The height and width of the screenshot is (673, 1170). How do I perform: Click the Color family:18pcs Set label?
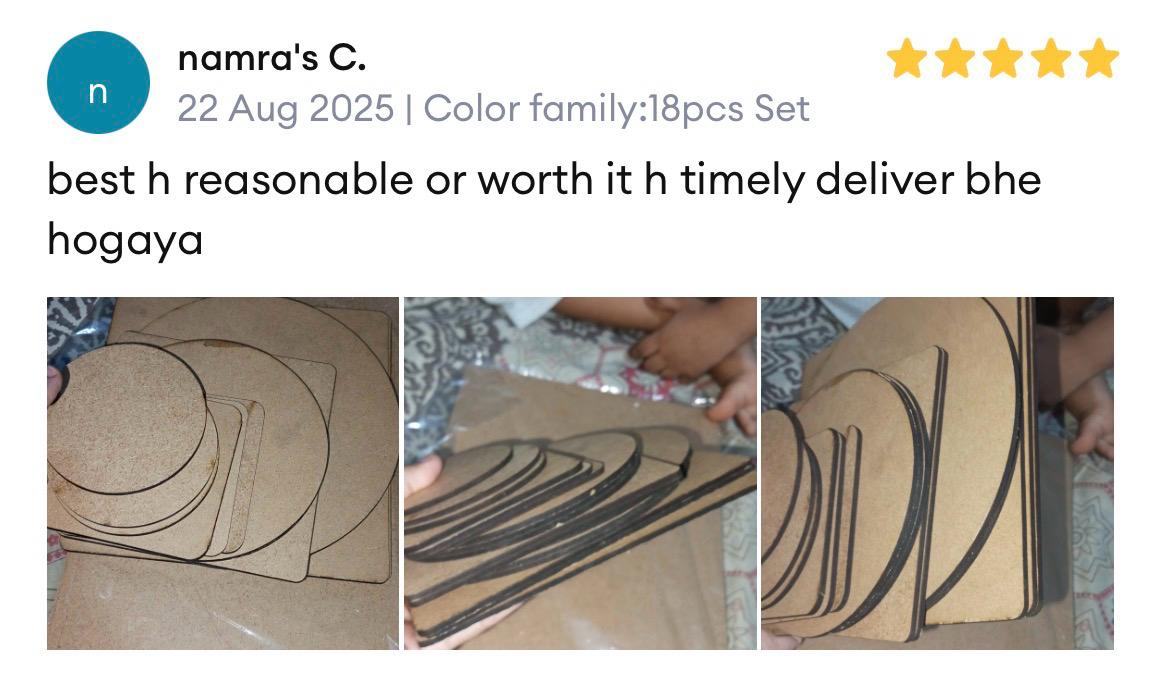click(x=616, y=109)
